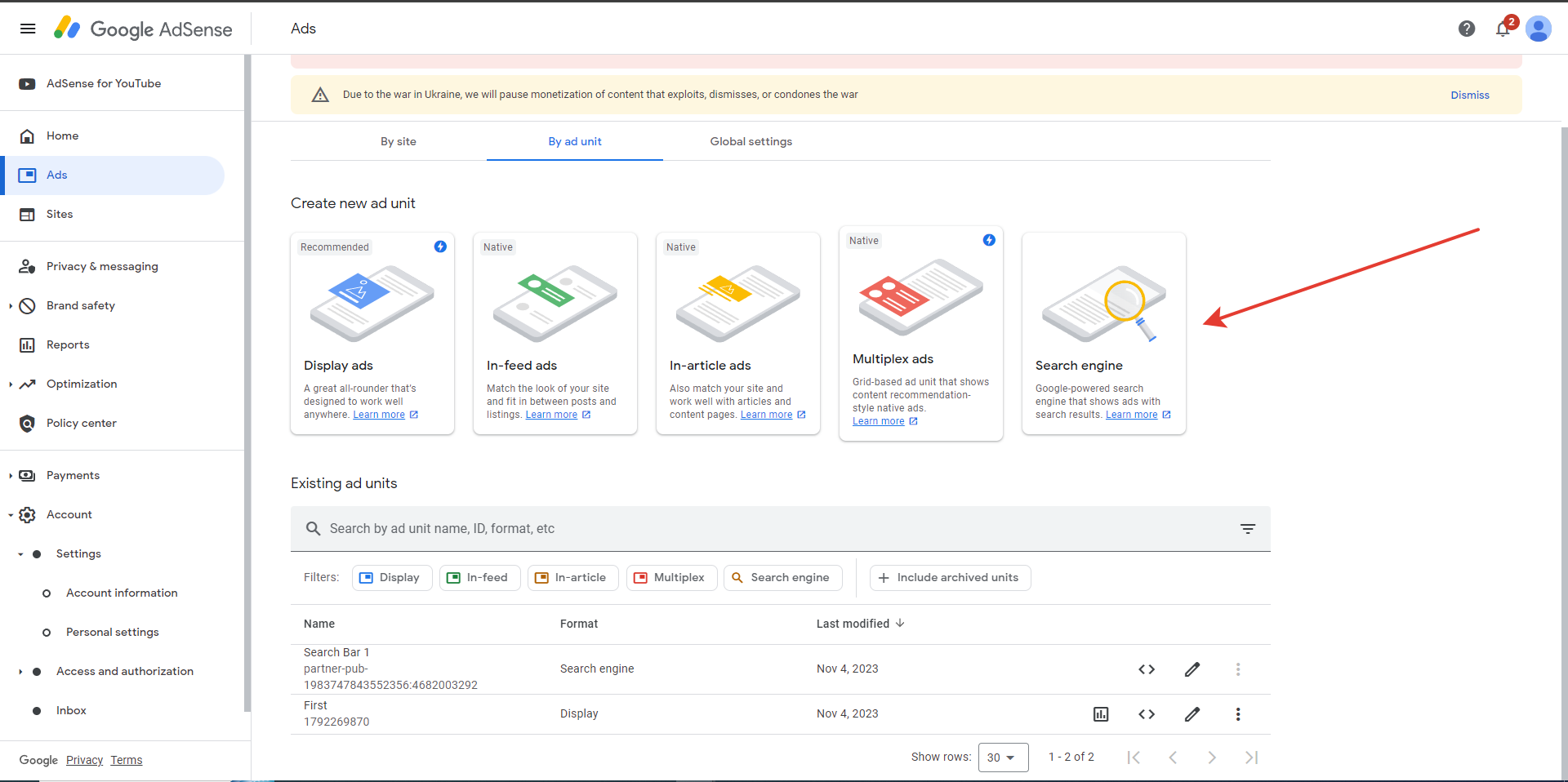Get code for the First ad unit
The height and width of the screenshot is (782, 1568).
click(x=1147, y=714)
